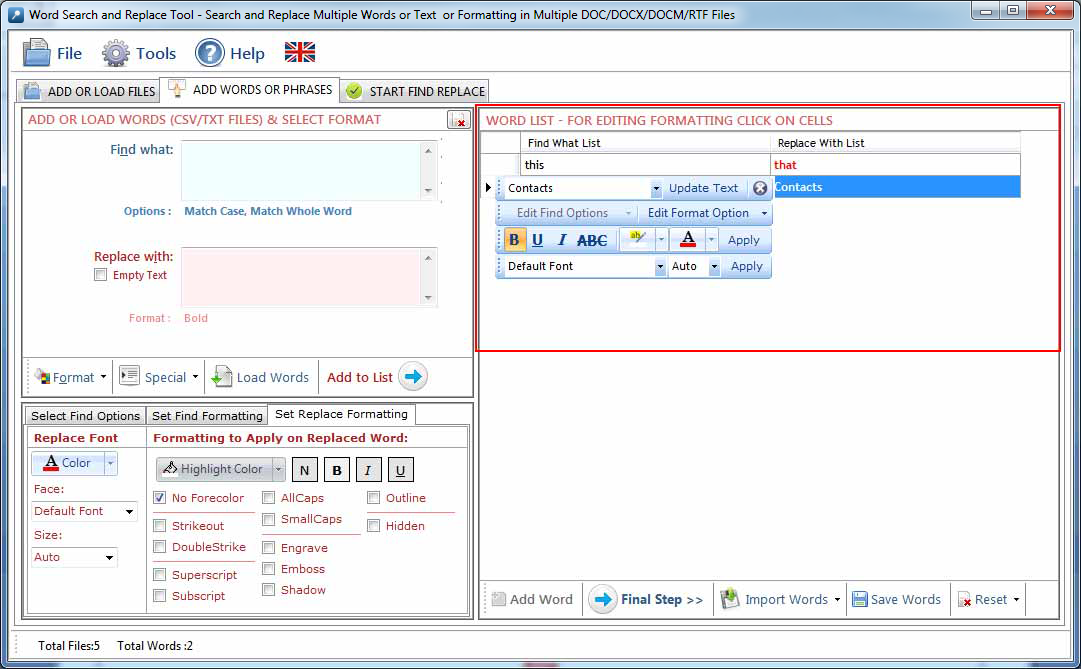The width and height of the screenshot is (1081, 669).
Task: Click the blue arrow next to Add to List
Action: [413, 377]
